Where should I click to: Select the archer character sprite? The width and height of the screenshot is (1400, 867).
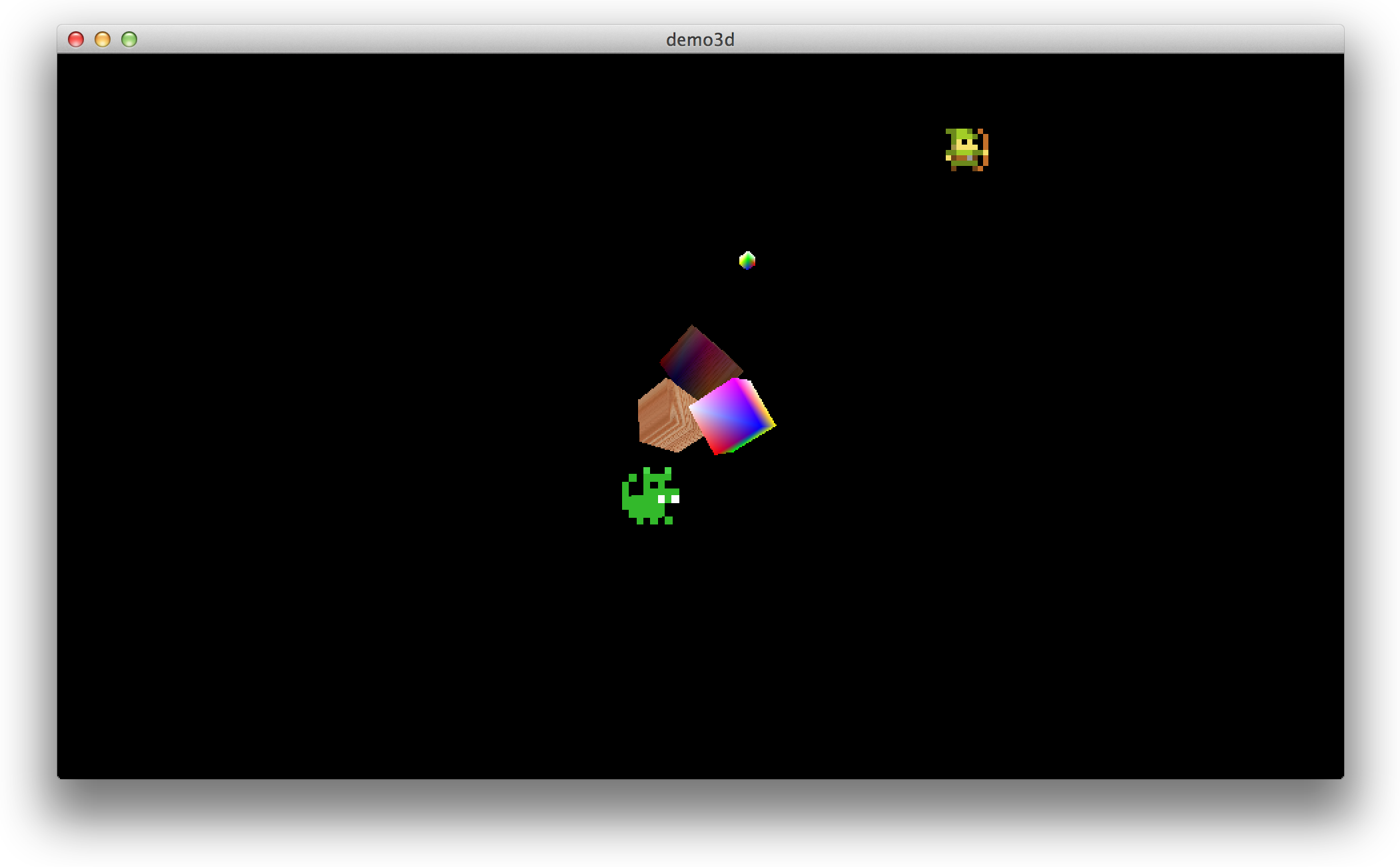pos(966,149)
